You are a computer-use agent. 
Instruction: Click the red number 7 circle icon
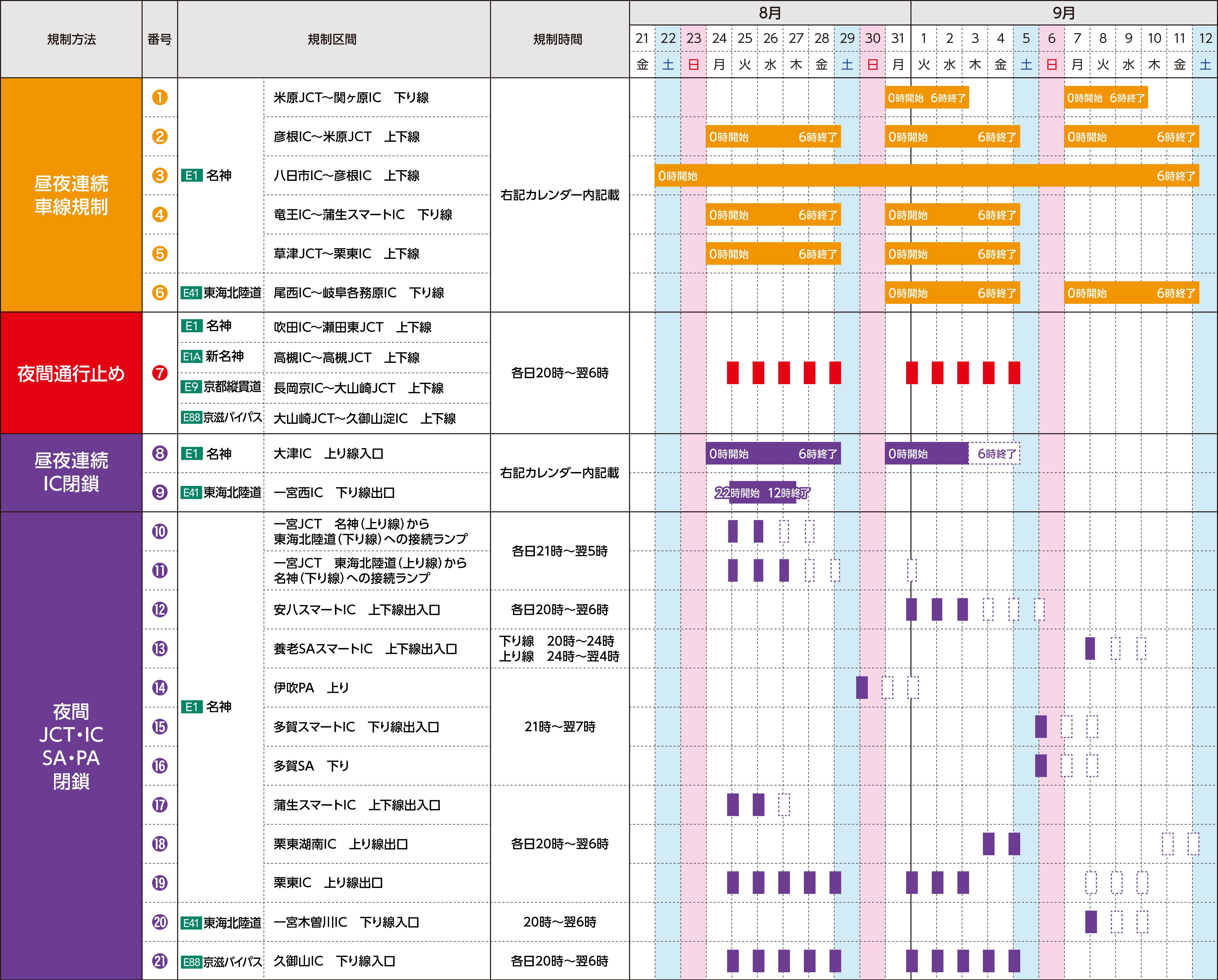(160, 373)
